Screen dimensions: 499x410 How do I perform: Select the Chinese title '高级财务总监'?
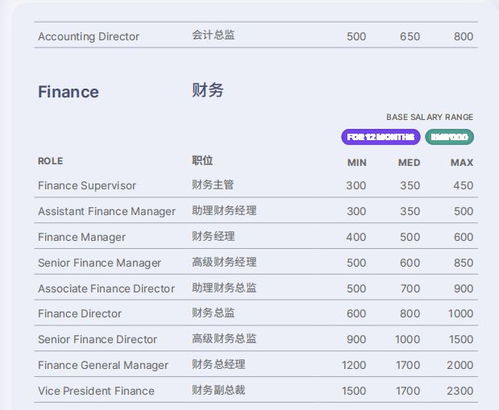coord(224,339)
